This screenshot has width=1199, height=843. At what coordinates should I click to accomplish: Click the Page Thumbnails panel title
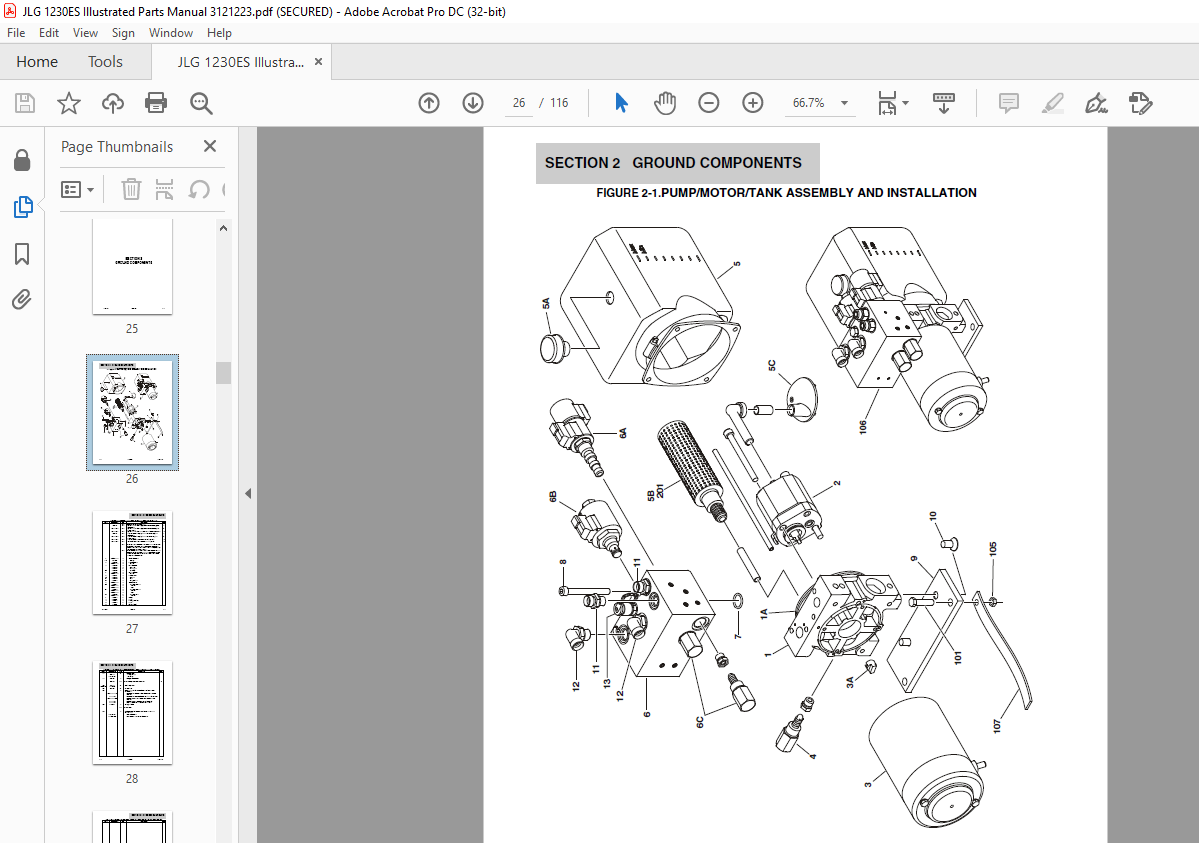117,147
